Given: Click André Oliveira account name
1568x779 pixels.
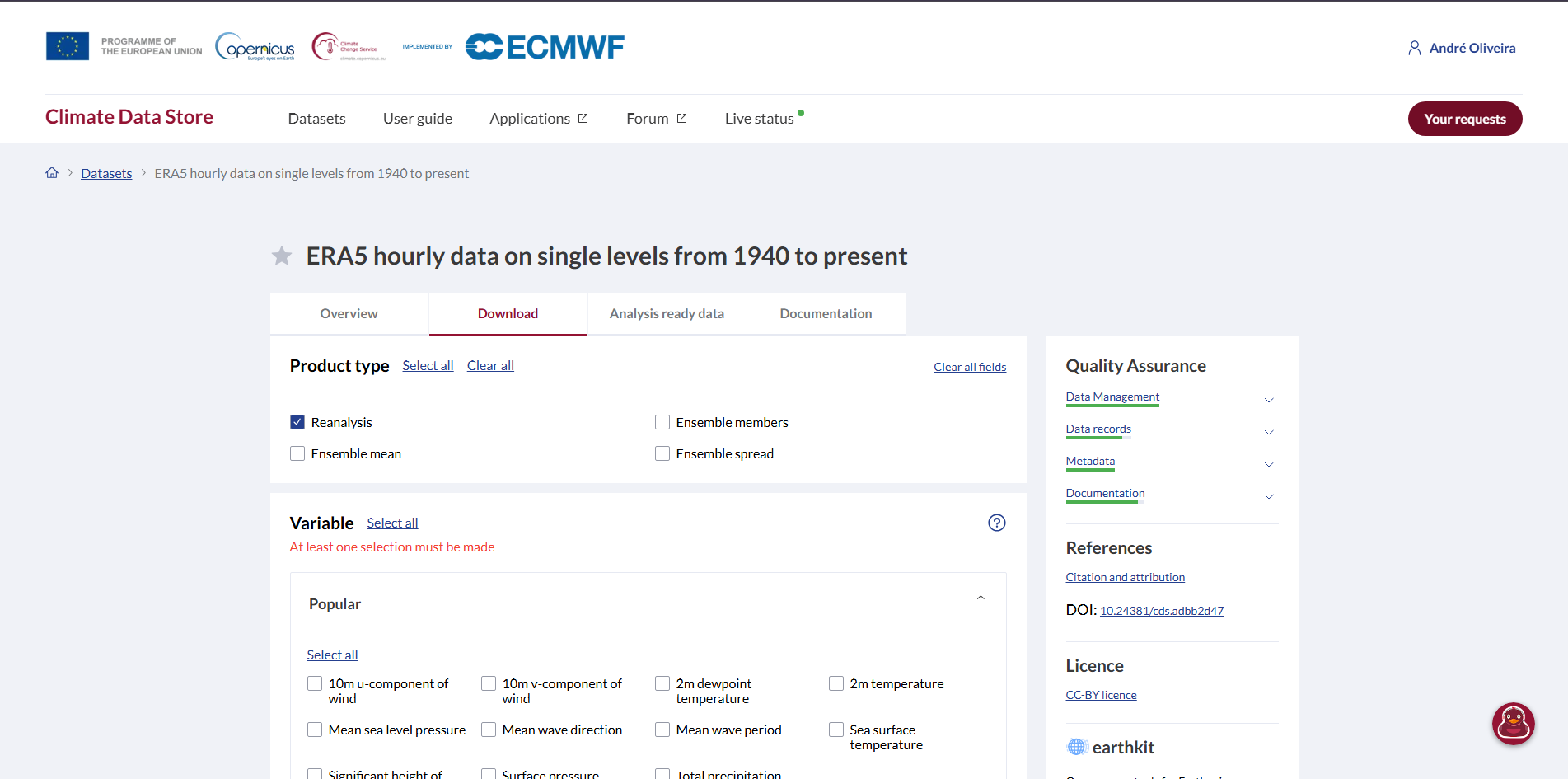Looking at the screenshot, I should [x=1472, y=48].
